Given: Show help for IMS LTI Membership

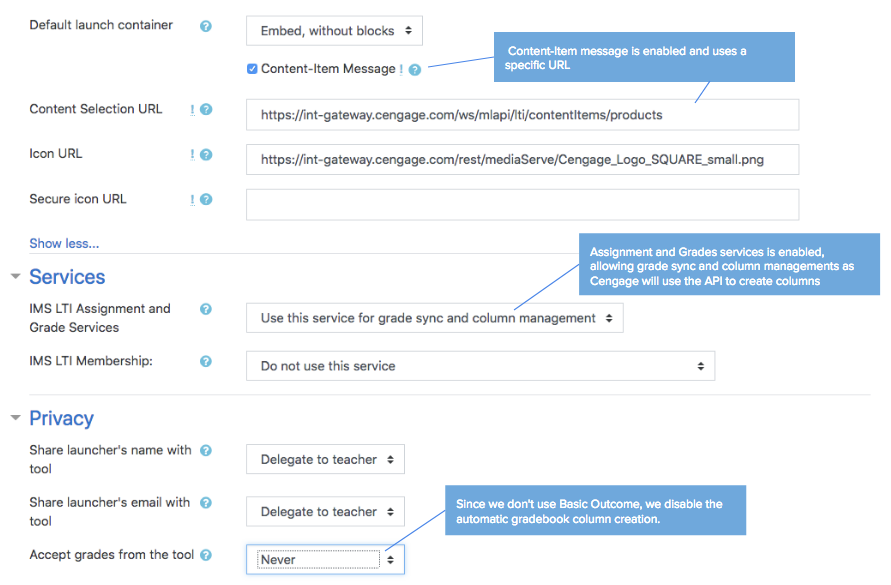Looking at the screenshot, I should pos(206,361).
